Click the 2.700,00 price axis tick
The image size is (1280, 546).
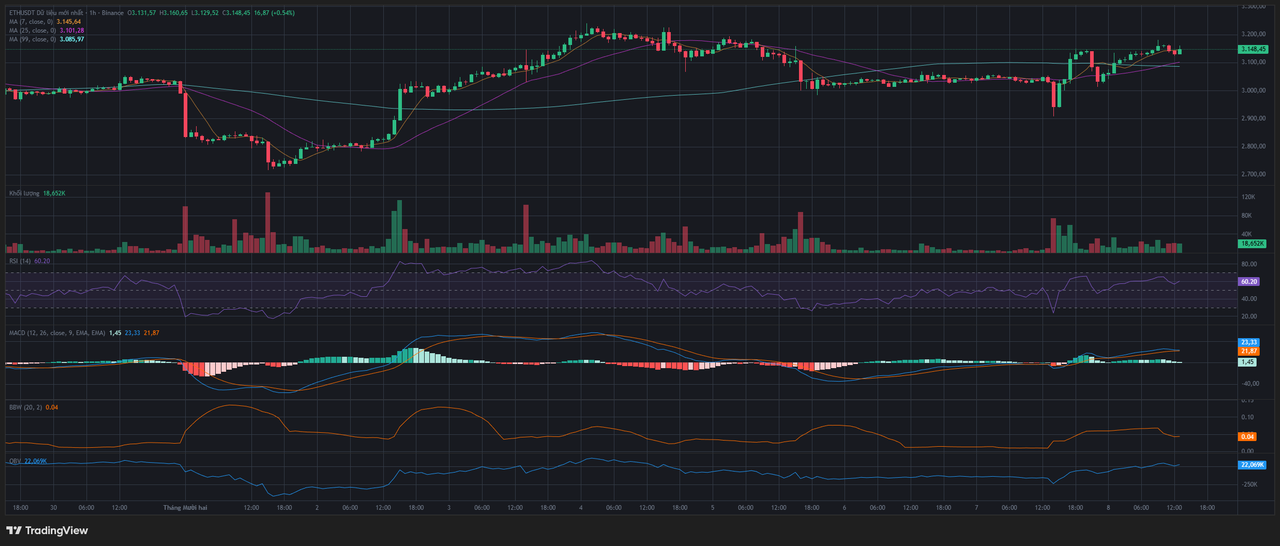click(1254, 174)
